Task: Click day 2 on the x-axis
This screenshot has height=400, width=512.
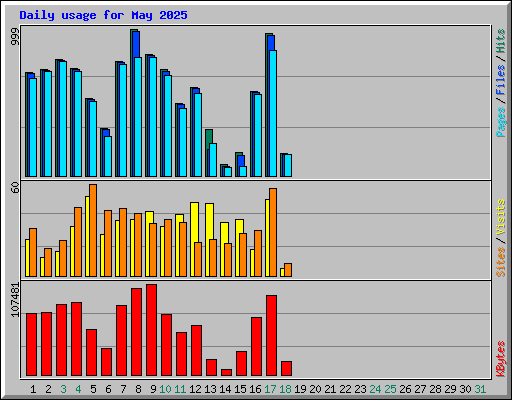Action: (x=48, y=389)
